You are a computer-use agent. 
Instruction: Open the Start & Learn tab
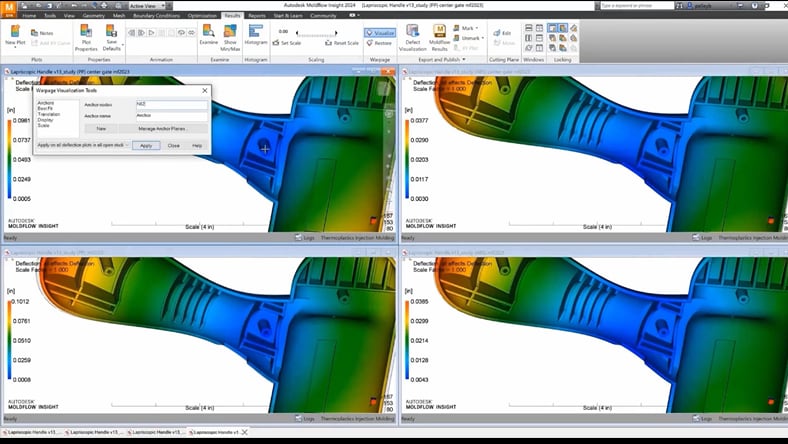(x=288, y=16)
